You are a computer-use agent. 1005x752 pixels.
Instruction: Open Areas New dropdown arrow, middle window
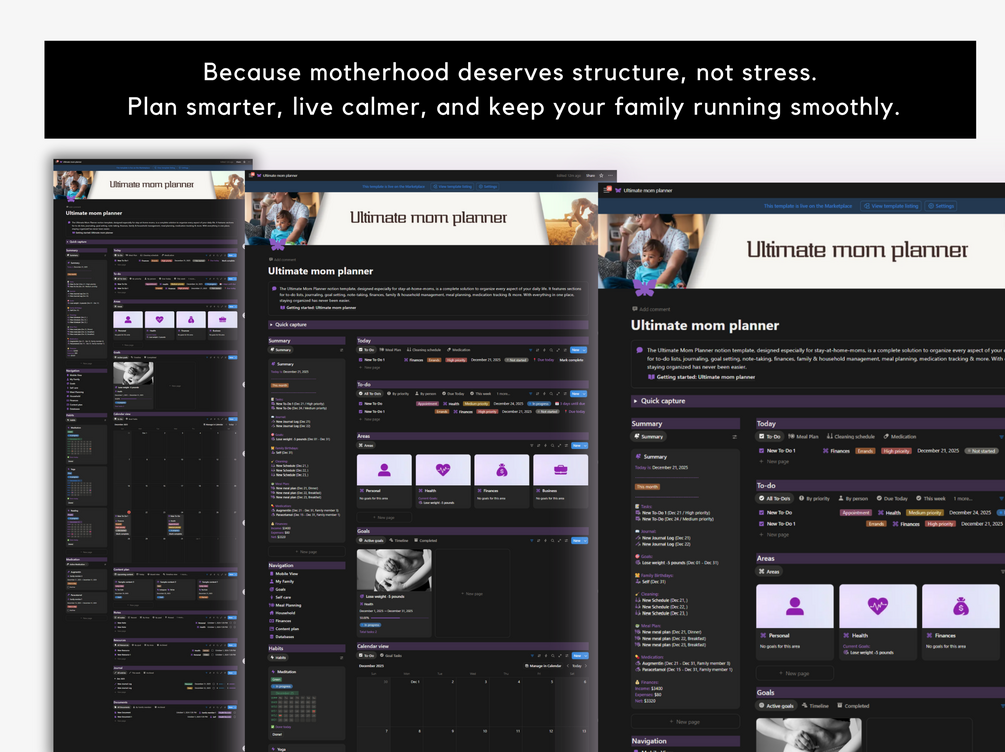[585, 446]
